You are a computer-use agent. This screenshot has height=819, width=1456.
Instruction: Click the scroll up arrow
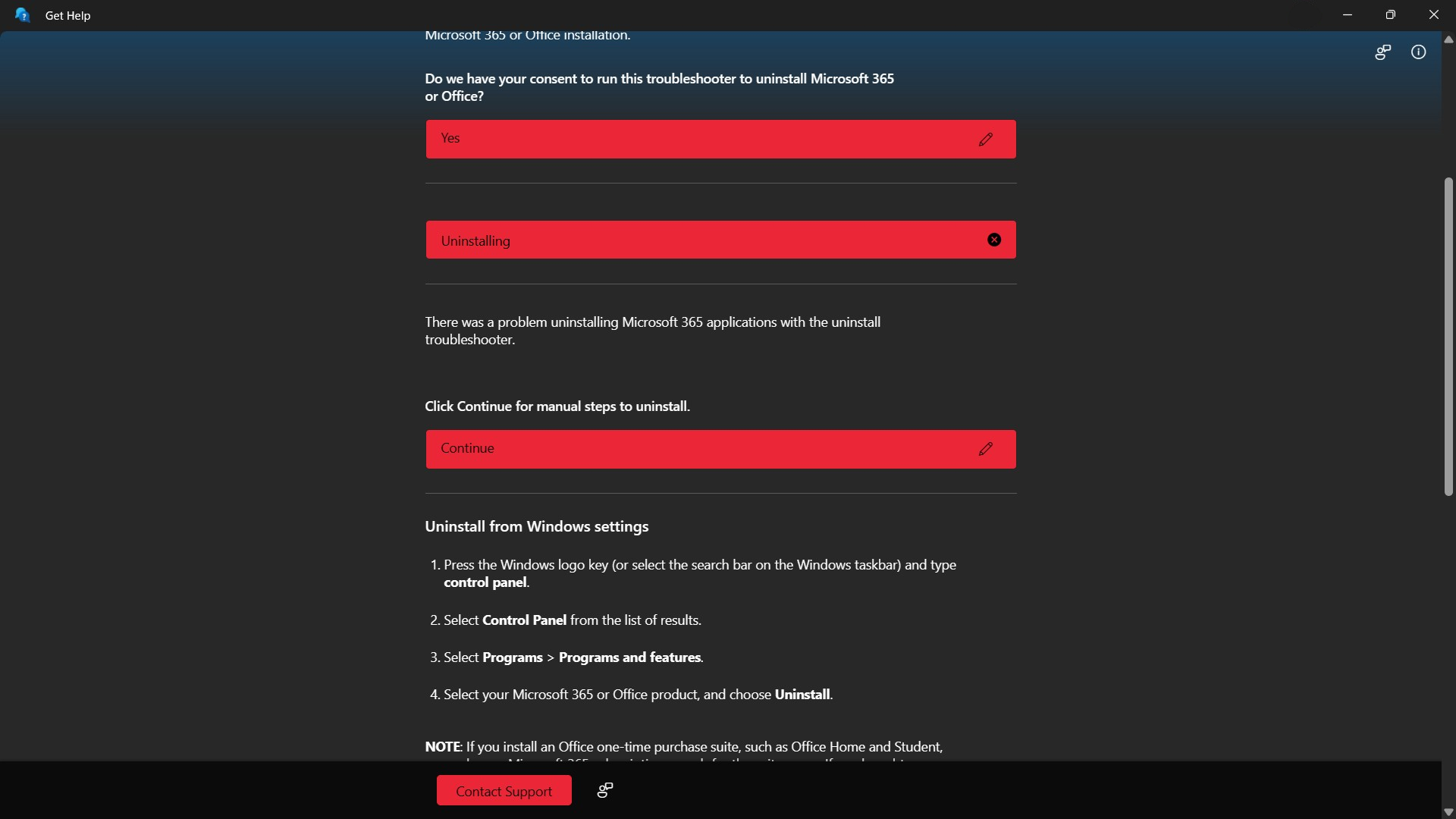(x=1448, y=39)
